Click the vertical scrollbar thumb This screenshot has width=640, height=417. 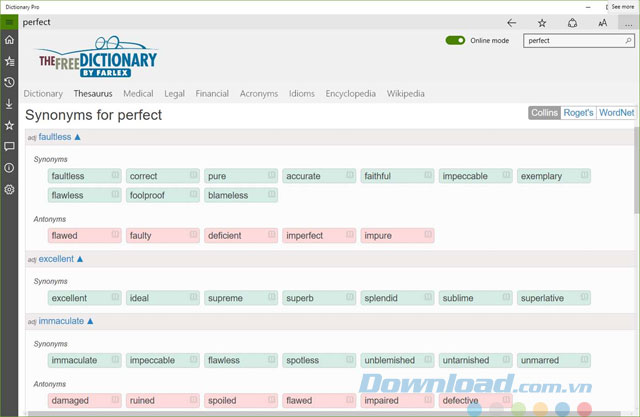click(x=637, y=170)
